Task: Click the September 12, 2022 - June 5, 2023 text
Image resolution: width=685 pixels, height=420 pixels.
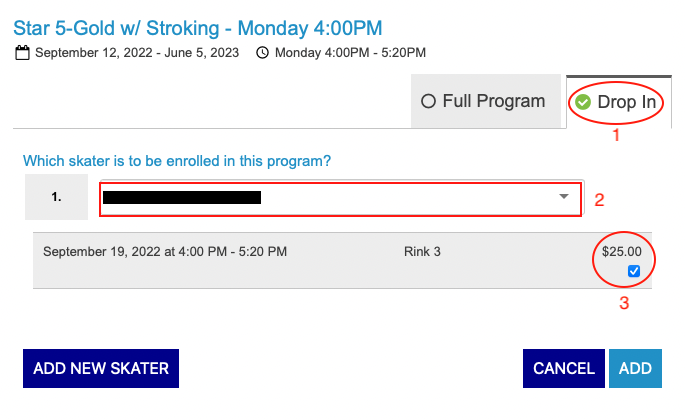Action: [x=137, y=53]
